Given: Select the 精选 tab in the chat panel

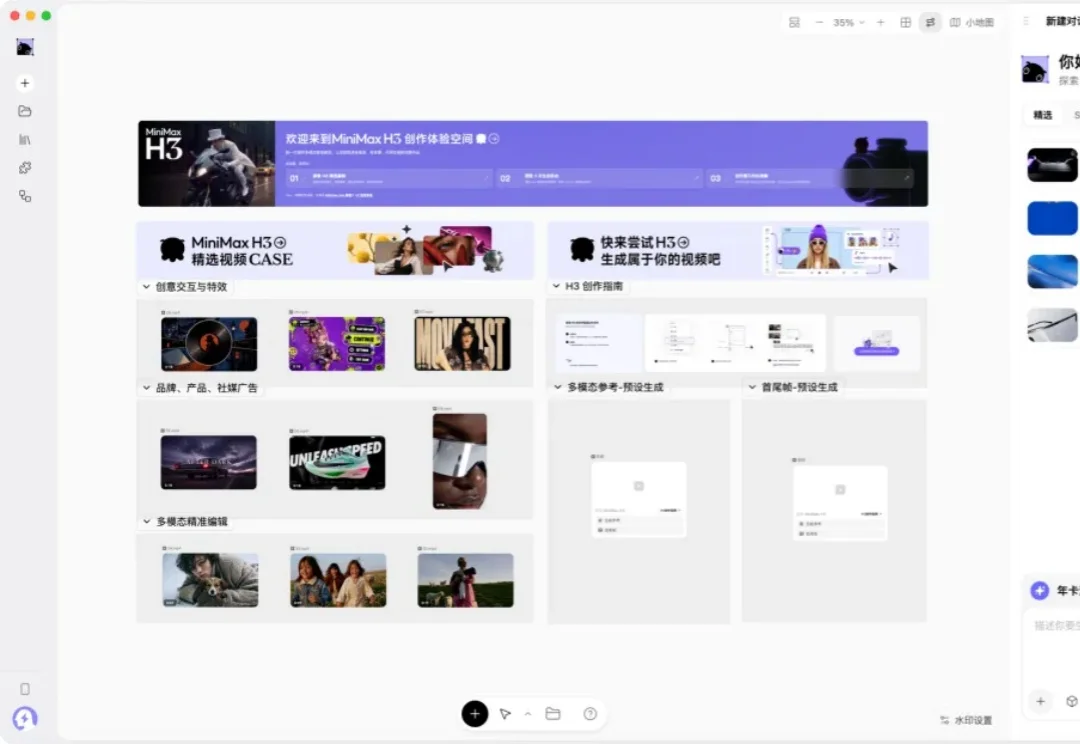Looking at the screenshot, I should click(1042, 115).
